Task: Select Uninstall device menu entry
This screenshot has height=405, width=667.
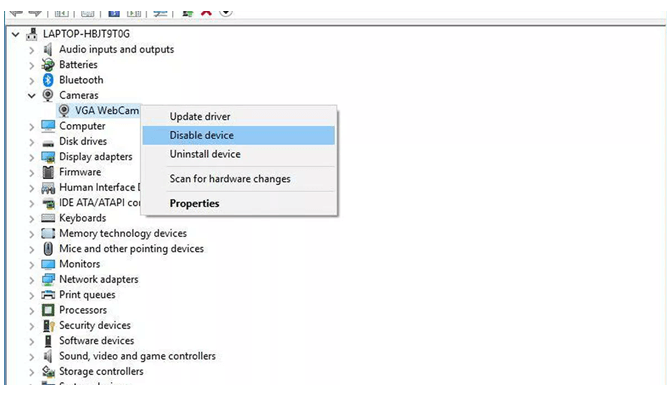Action: 239,154
